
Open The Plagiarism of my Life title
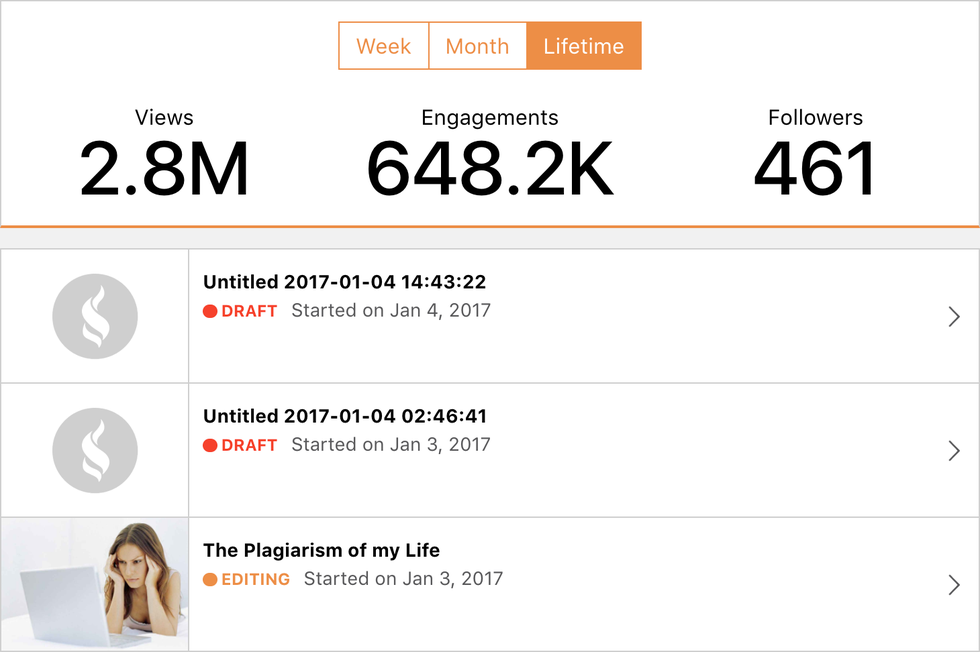click(321, 550)
